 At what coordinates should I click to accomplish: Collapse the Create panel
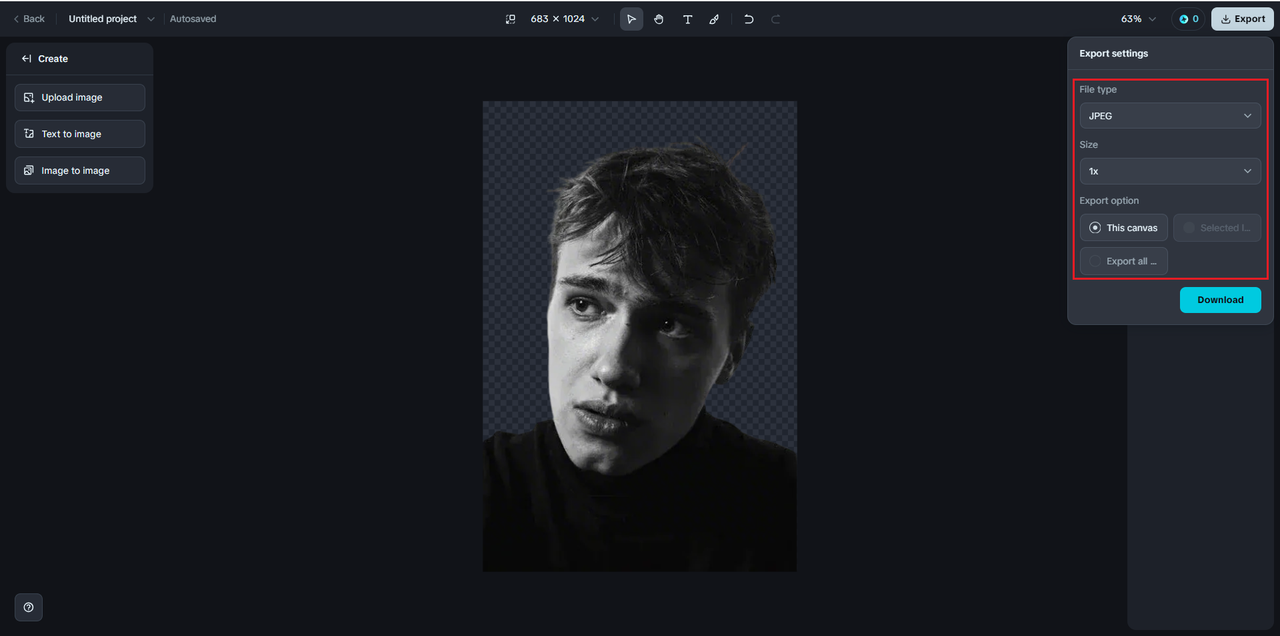tap(27, 59)
